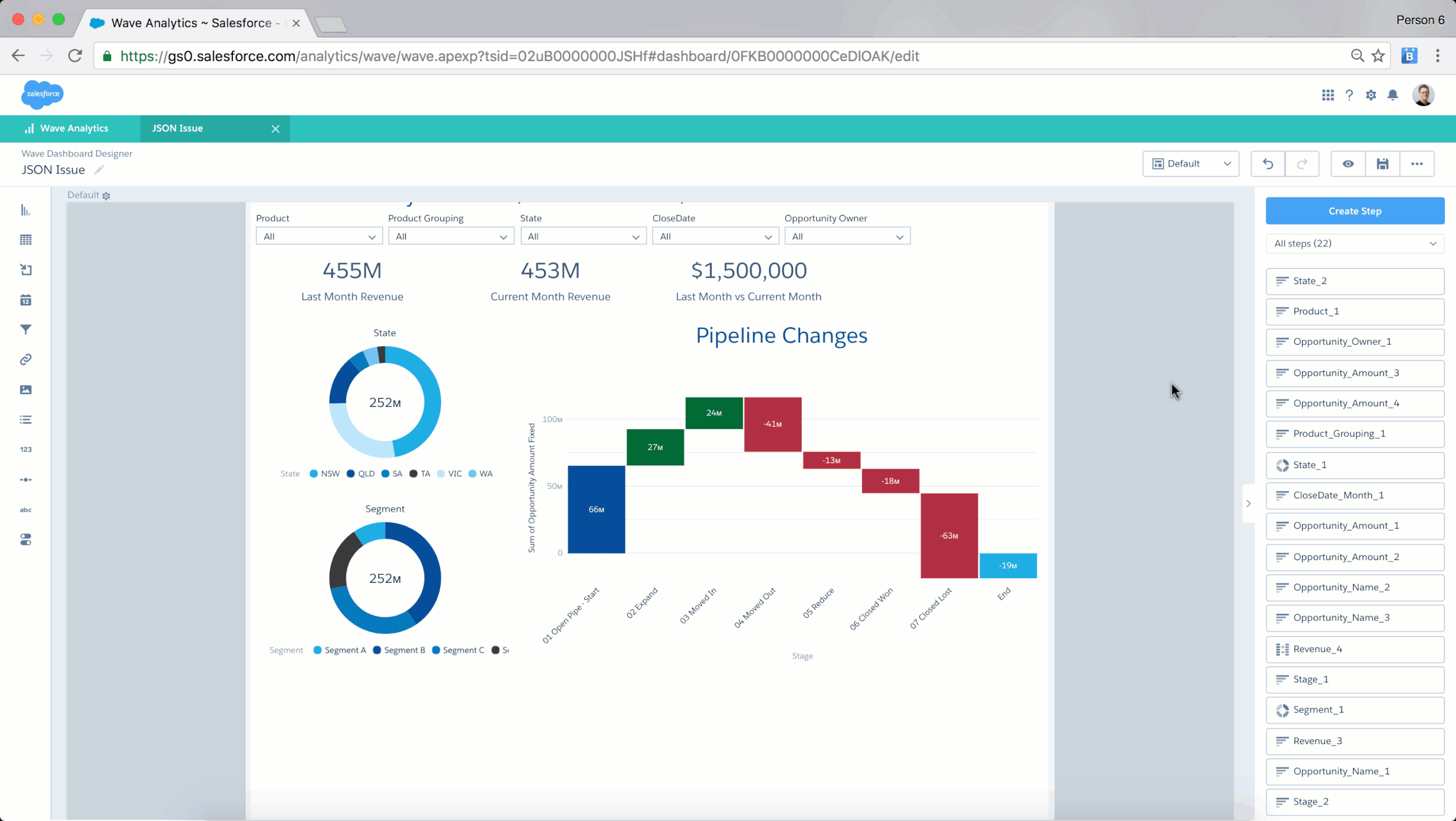
Task: Open the CloseDate filter dropdown
Action: (x=715, y=236)
